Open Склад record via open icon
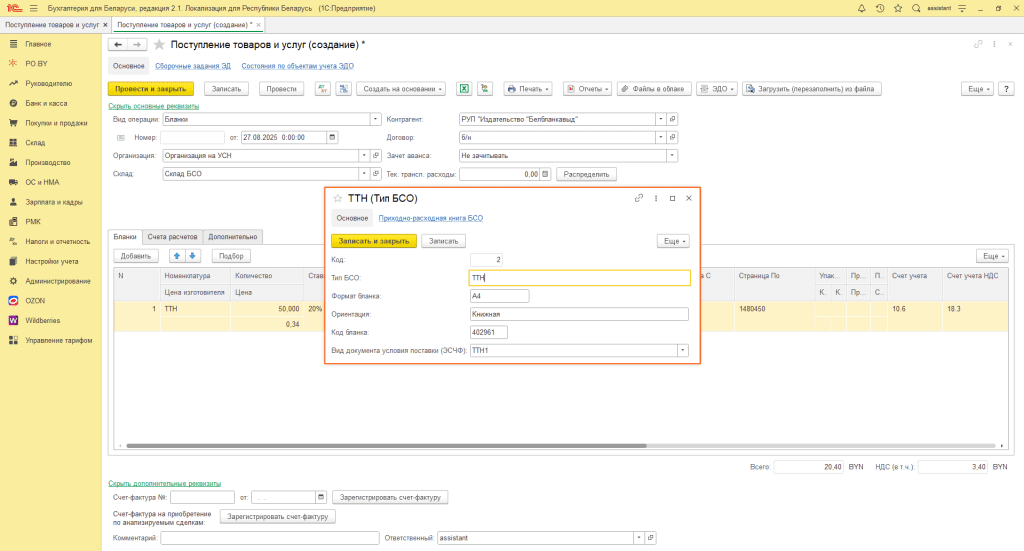The width and height of the screenshot is (1024, 551). pyautogui.click(x=376, y=174)
